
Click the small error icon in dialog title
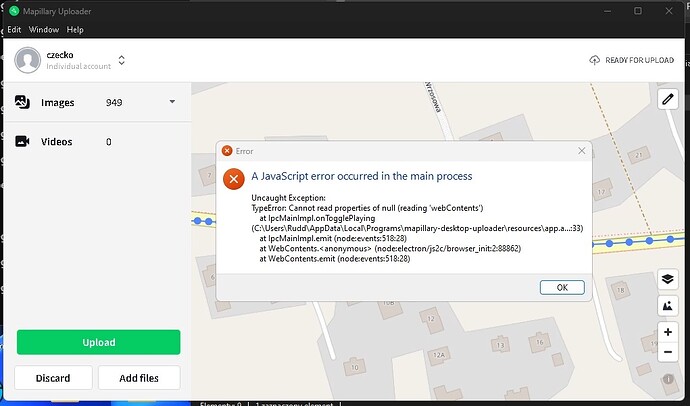[227, 151]
